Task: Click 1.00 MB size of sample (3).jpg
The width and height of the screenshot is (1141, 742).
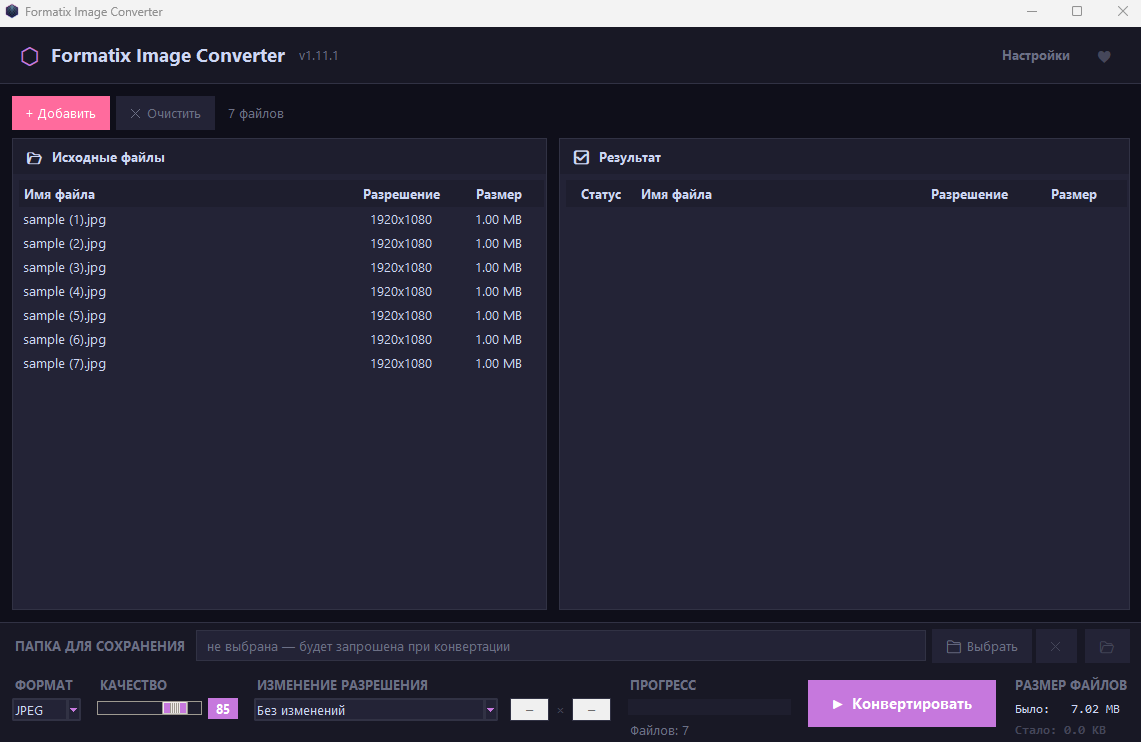Action: coord(498,267)
